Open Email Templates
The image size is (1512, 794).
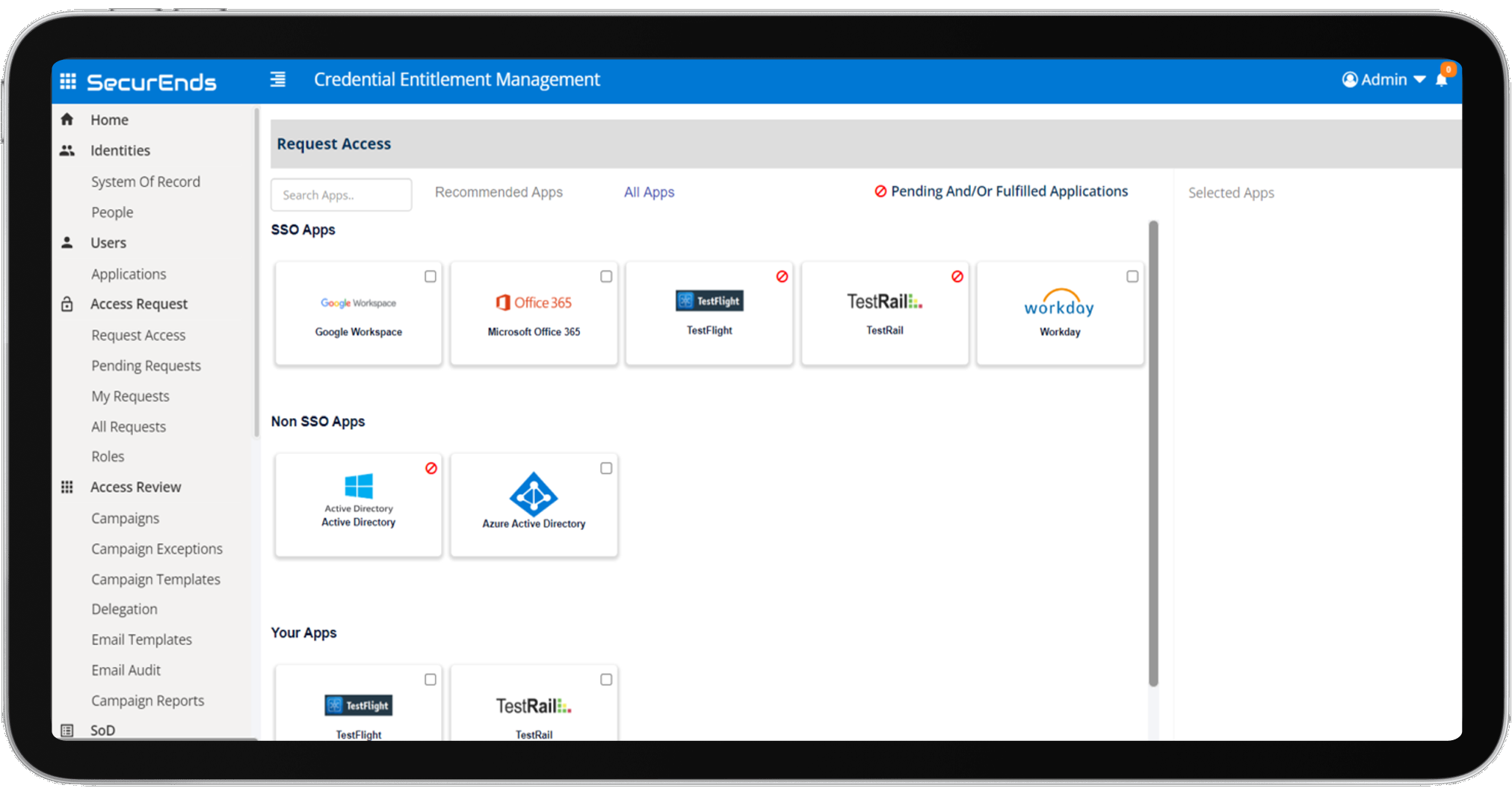141,640
